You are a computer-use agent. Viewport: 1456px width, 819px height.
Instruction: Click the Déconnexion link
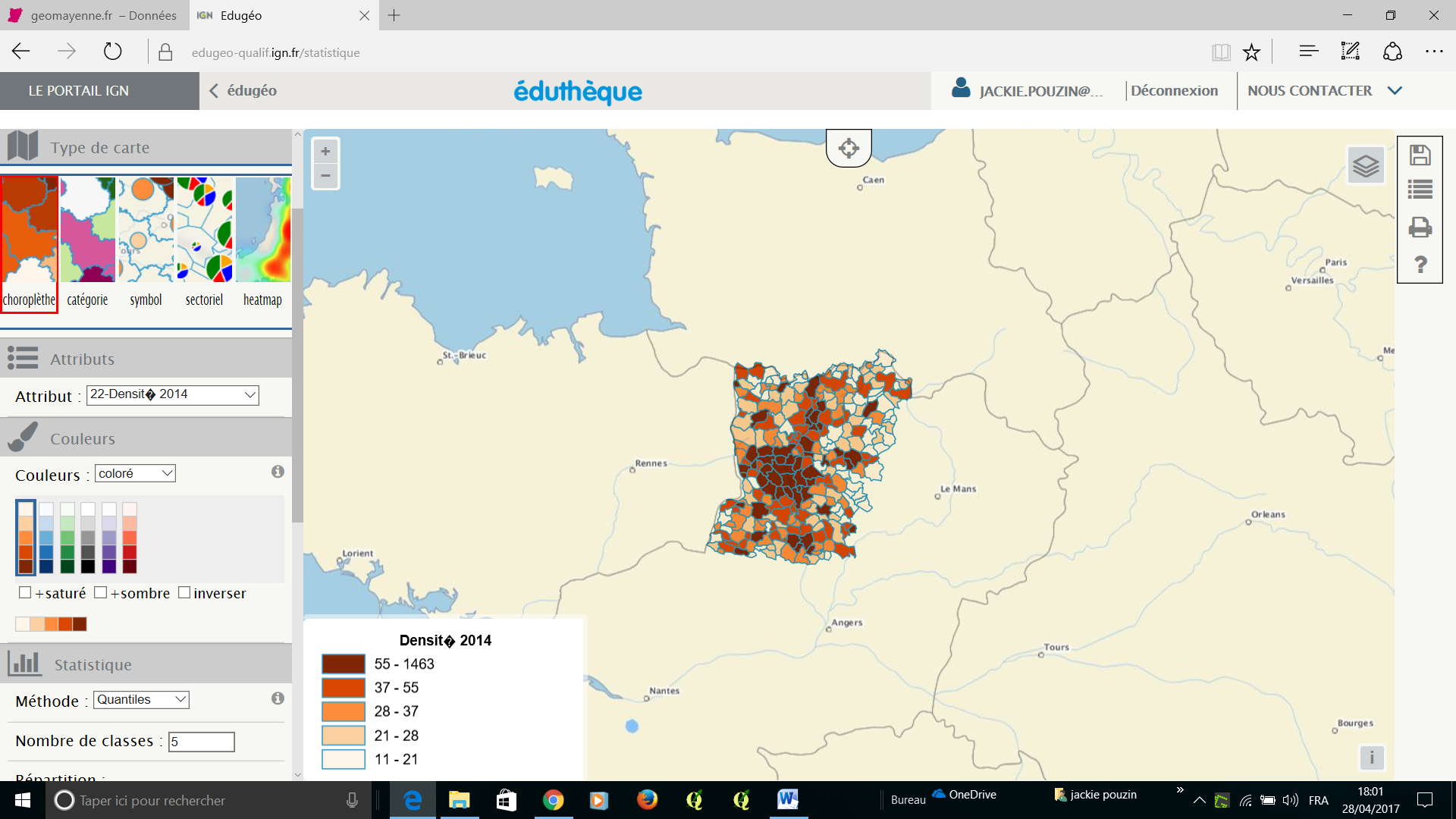point(1174,91)
